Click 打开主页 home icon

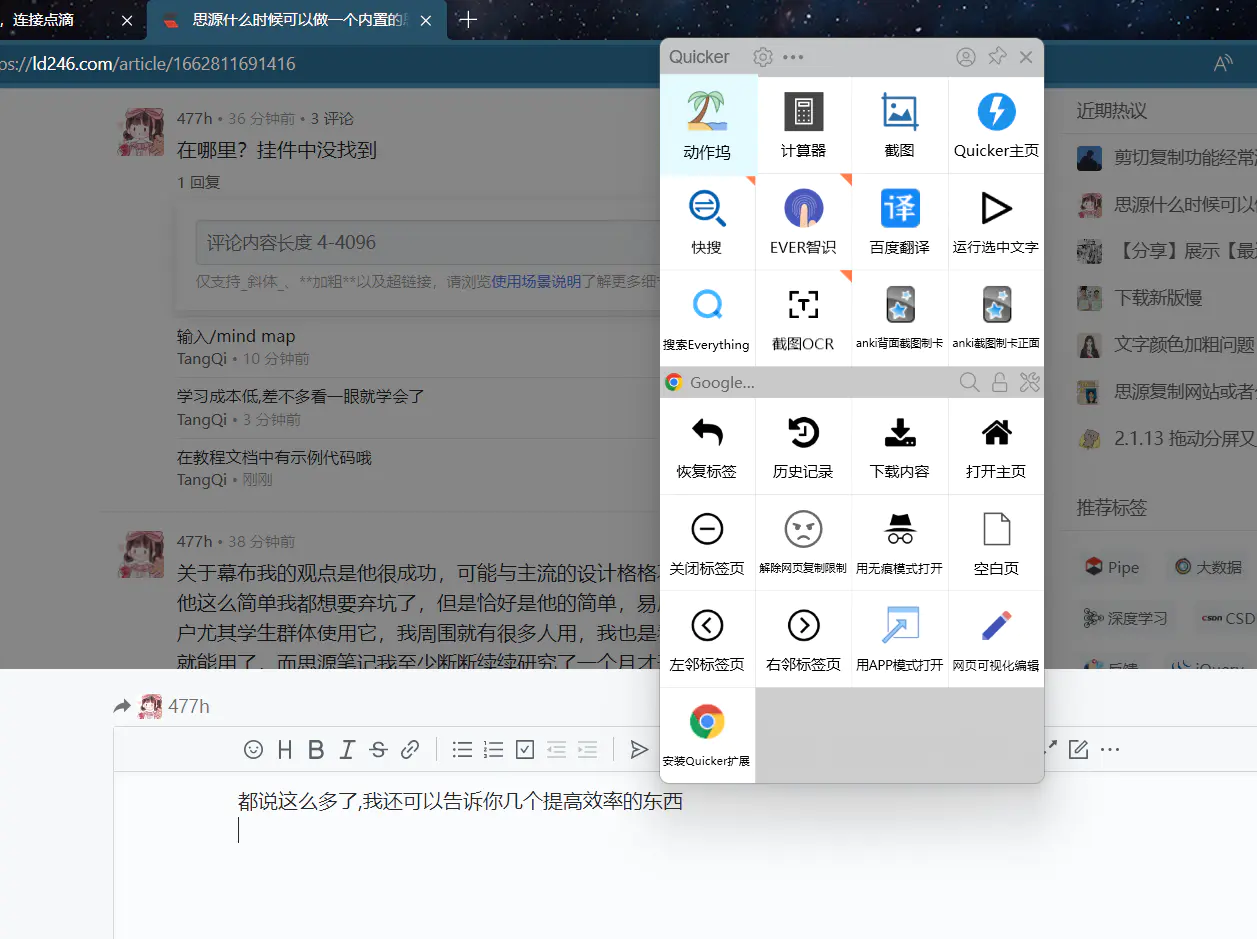coord(996,446)
